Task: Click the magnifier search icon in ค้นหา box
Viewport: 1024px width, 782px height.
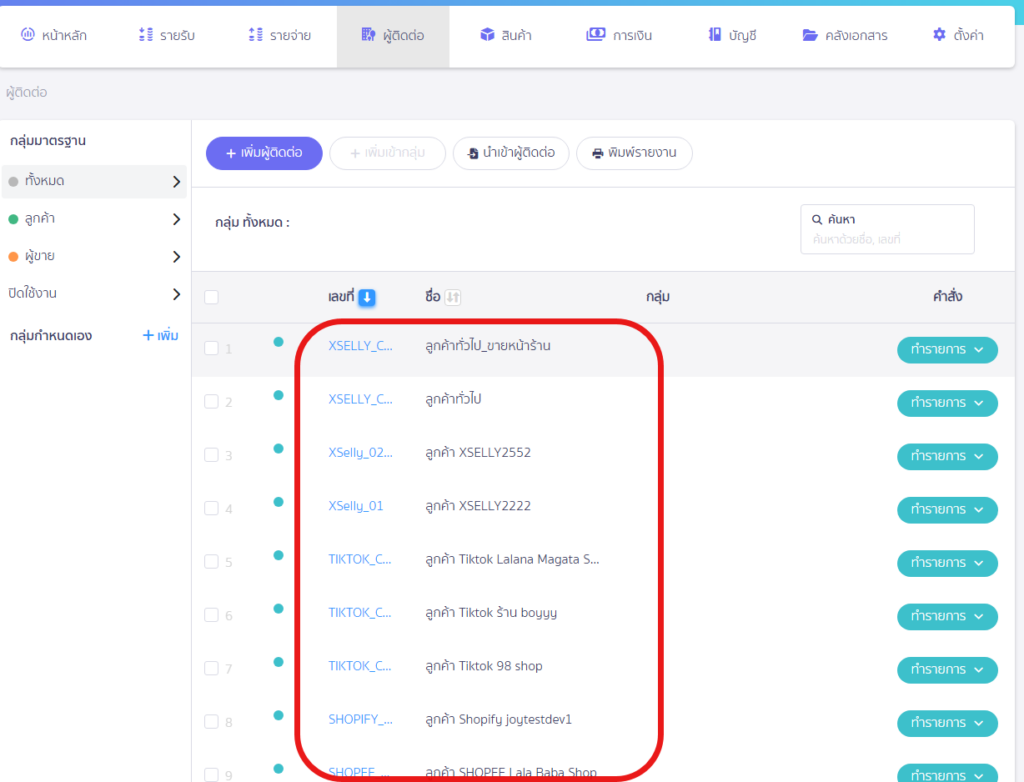Action: [817, 219]
